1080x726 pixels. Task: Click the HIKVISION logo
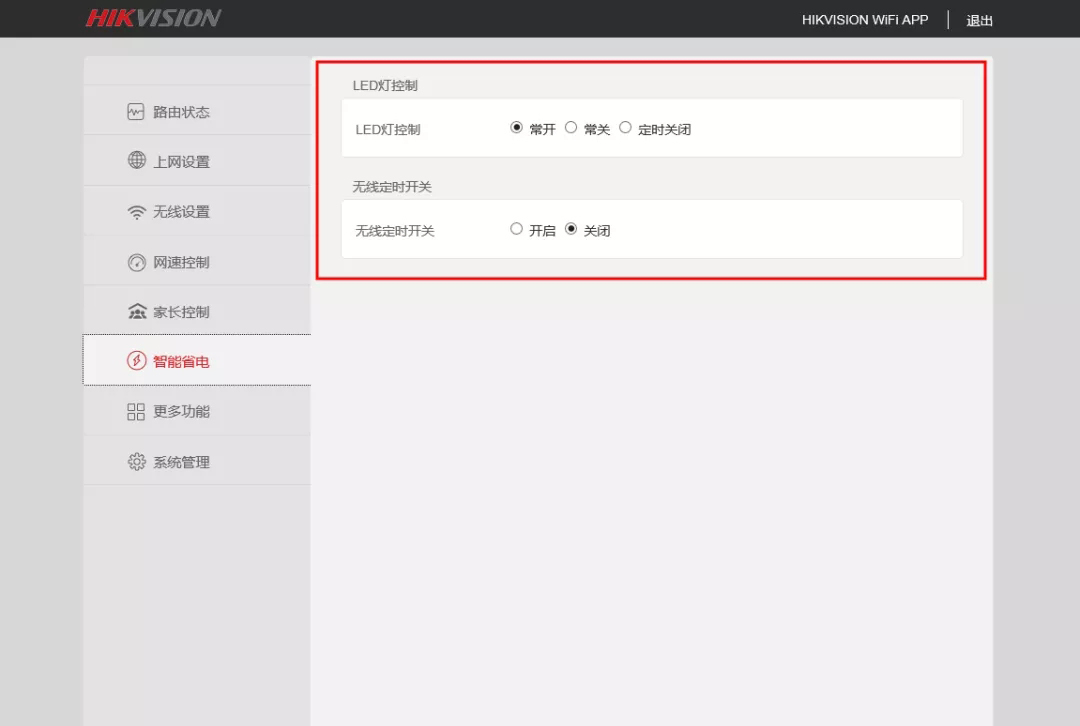coord(153,19)
